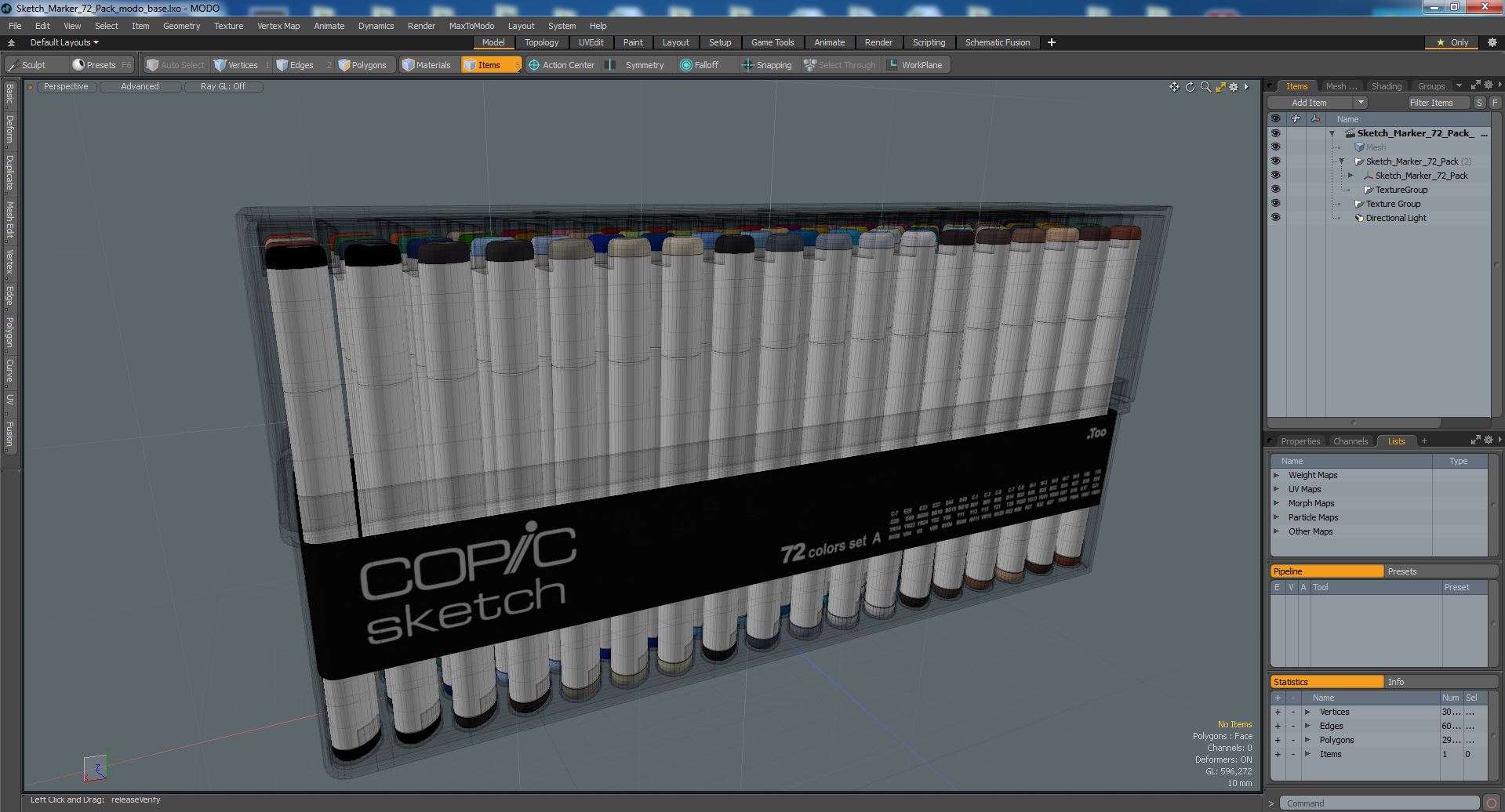
Task: Open Add Item dropdown arrow
Action: [1361, 103]
